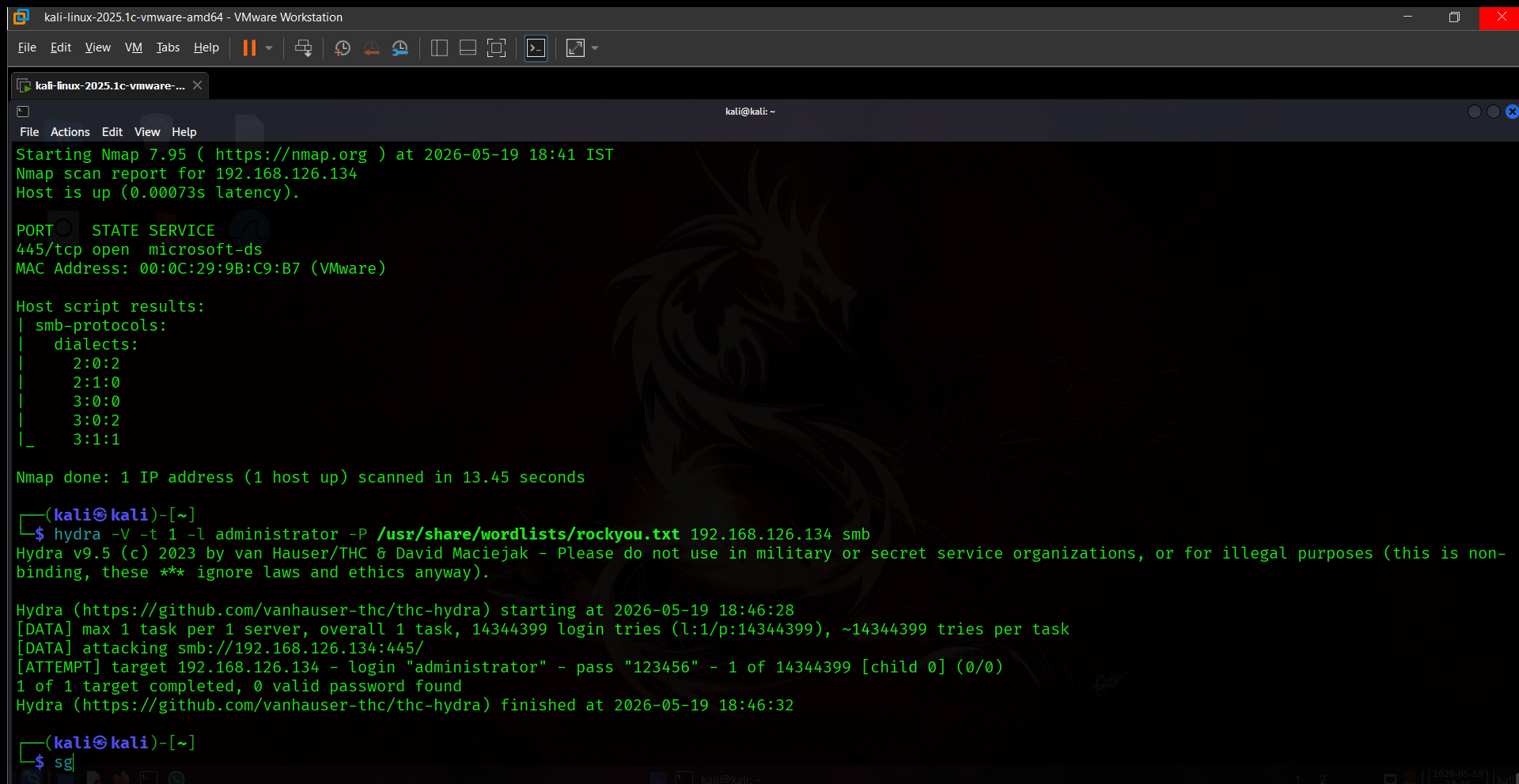Click the dialect 3:1:1 entry

tap(97, 439)
